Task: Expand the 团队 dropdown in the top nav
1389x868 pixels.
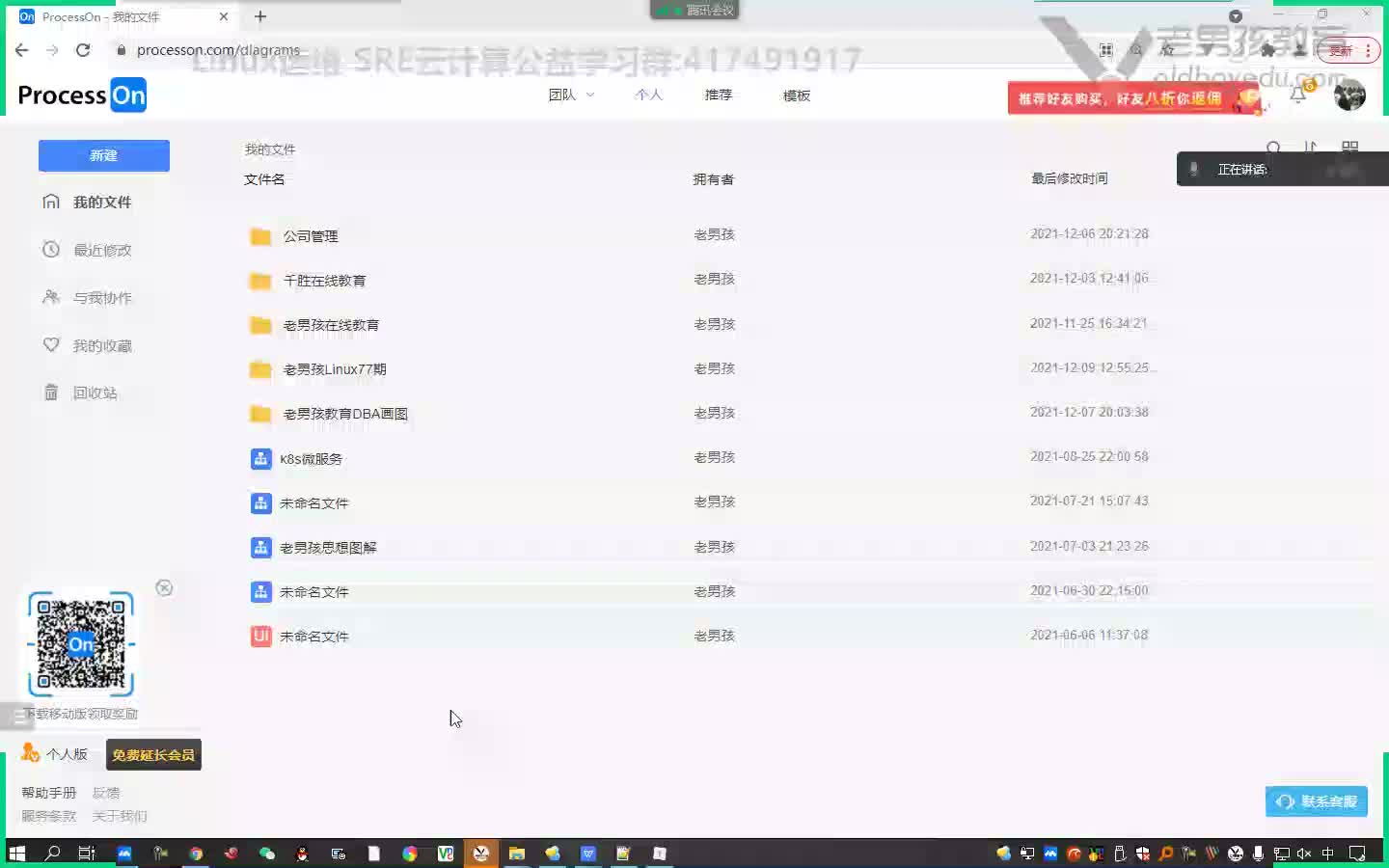Action: (x=571, y=95)
